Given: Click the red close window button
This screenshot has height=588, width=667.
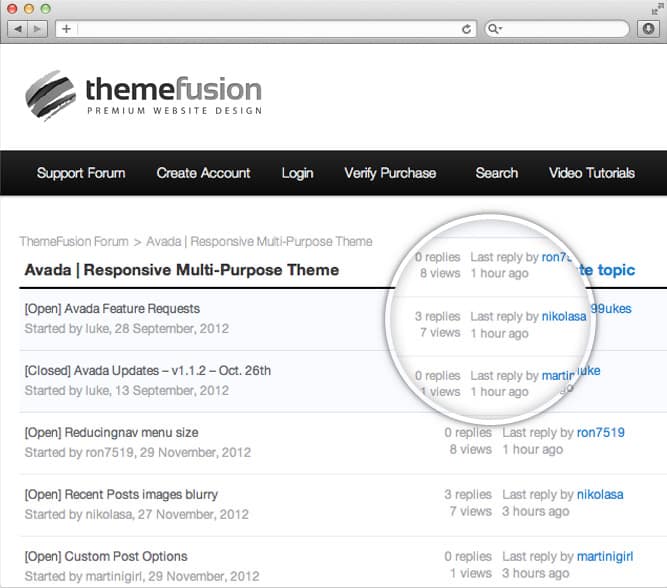Looking at the screenshot, I should [12, 9].
